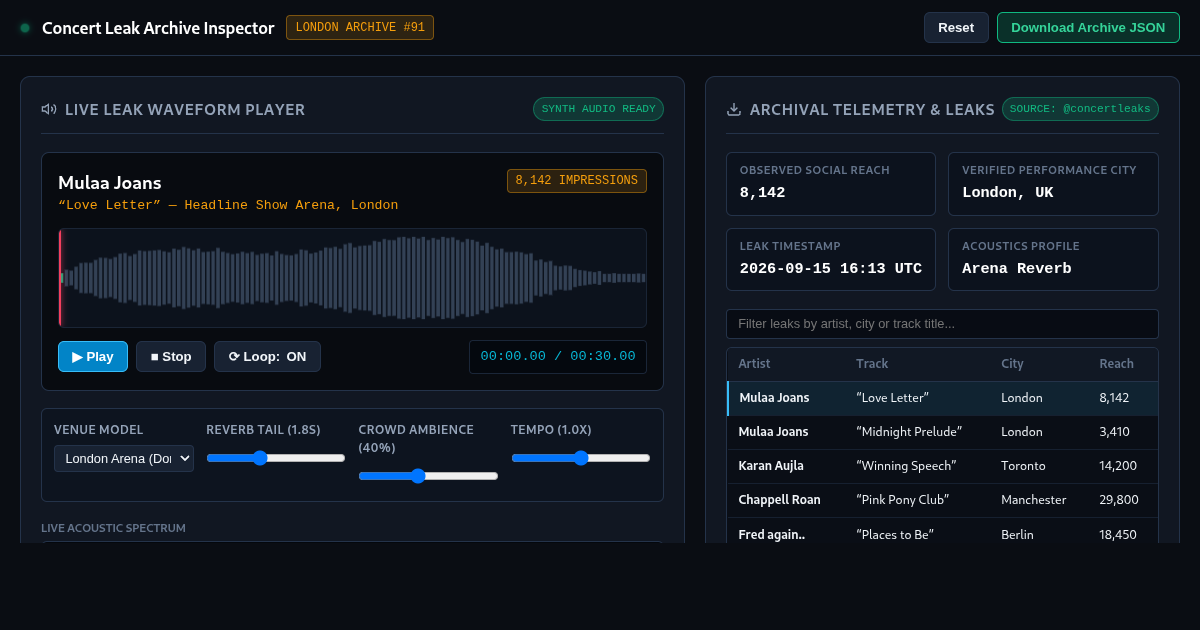1200x630 pixels.
Task: Click the “Pink Pony Club” track cell
Action: click(x=902, y=500)
